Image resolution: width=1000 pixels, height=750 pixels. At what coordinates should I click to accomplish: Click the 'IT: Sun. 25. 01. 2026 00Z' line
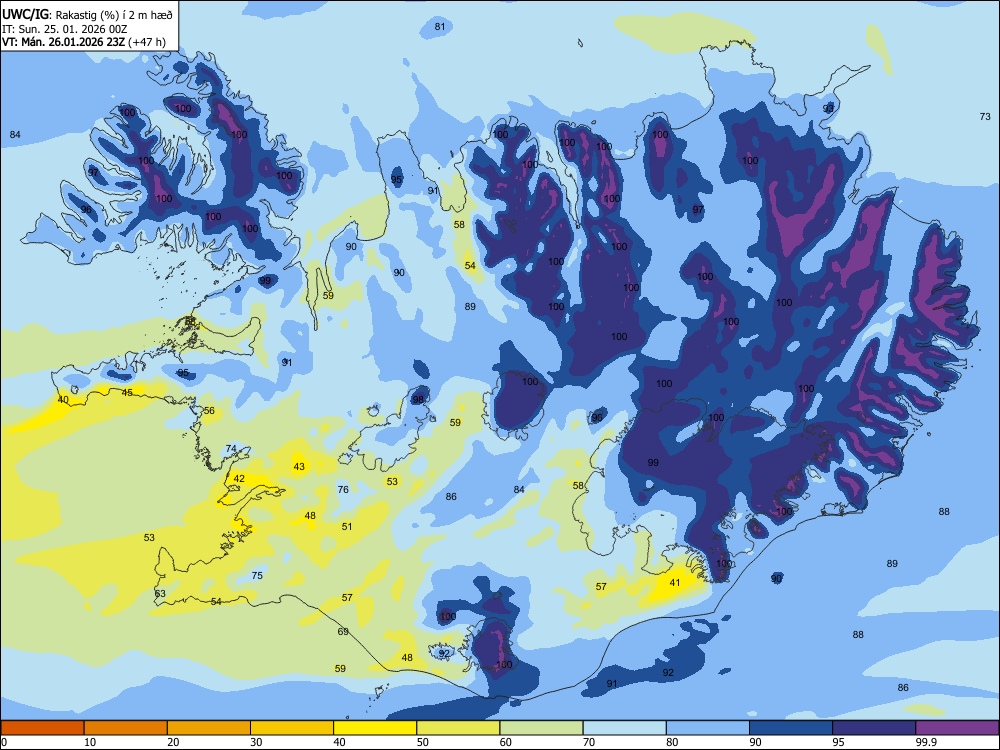point(64,29)
